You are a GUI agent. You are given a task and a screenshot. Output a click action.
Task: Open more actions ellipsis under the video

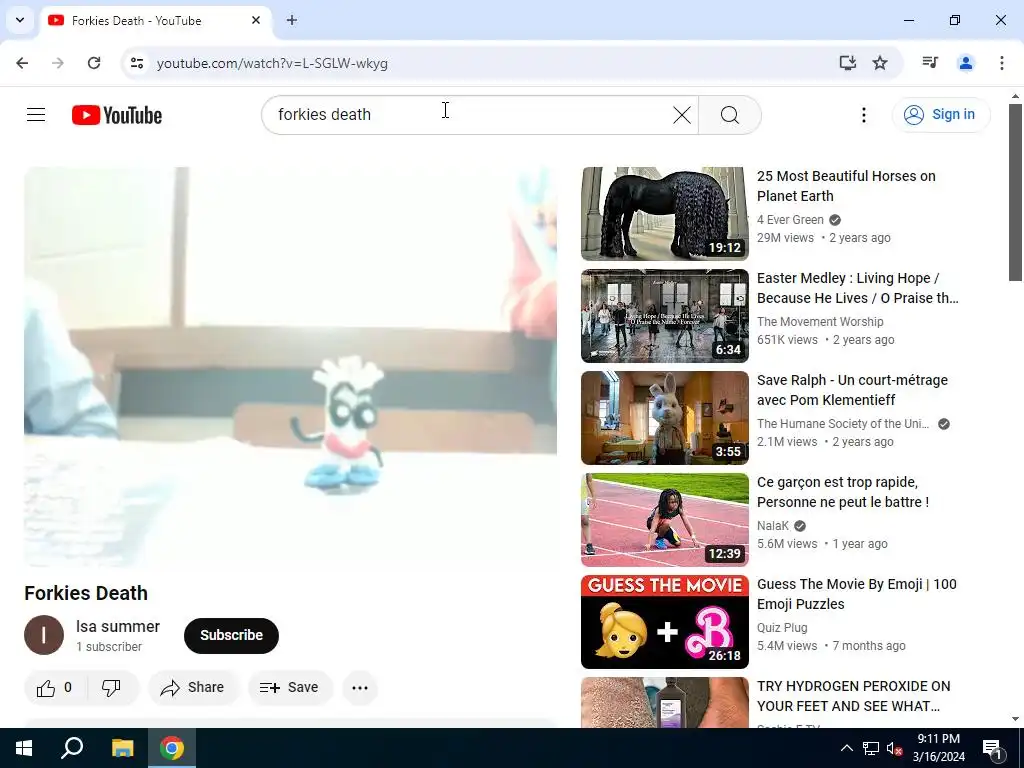[360, 688]
